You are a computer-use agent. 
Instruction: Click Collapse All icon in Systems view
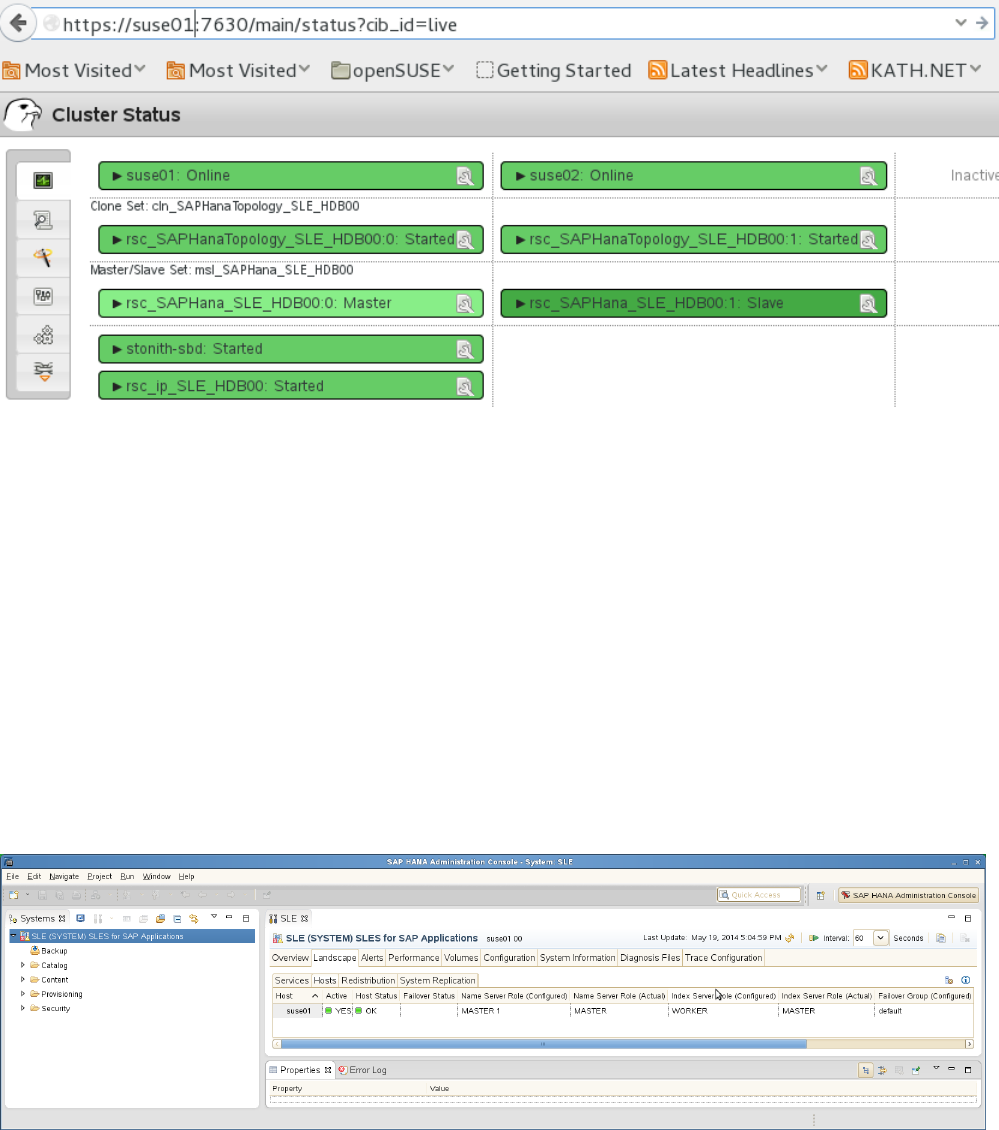177,918
